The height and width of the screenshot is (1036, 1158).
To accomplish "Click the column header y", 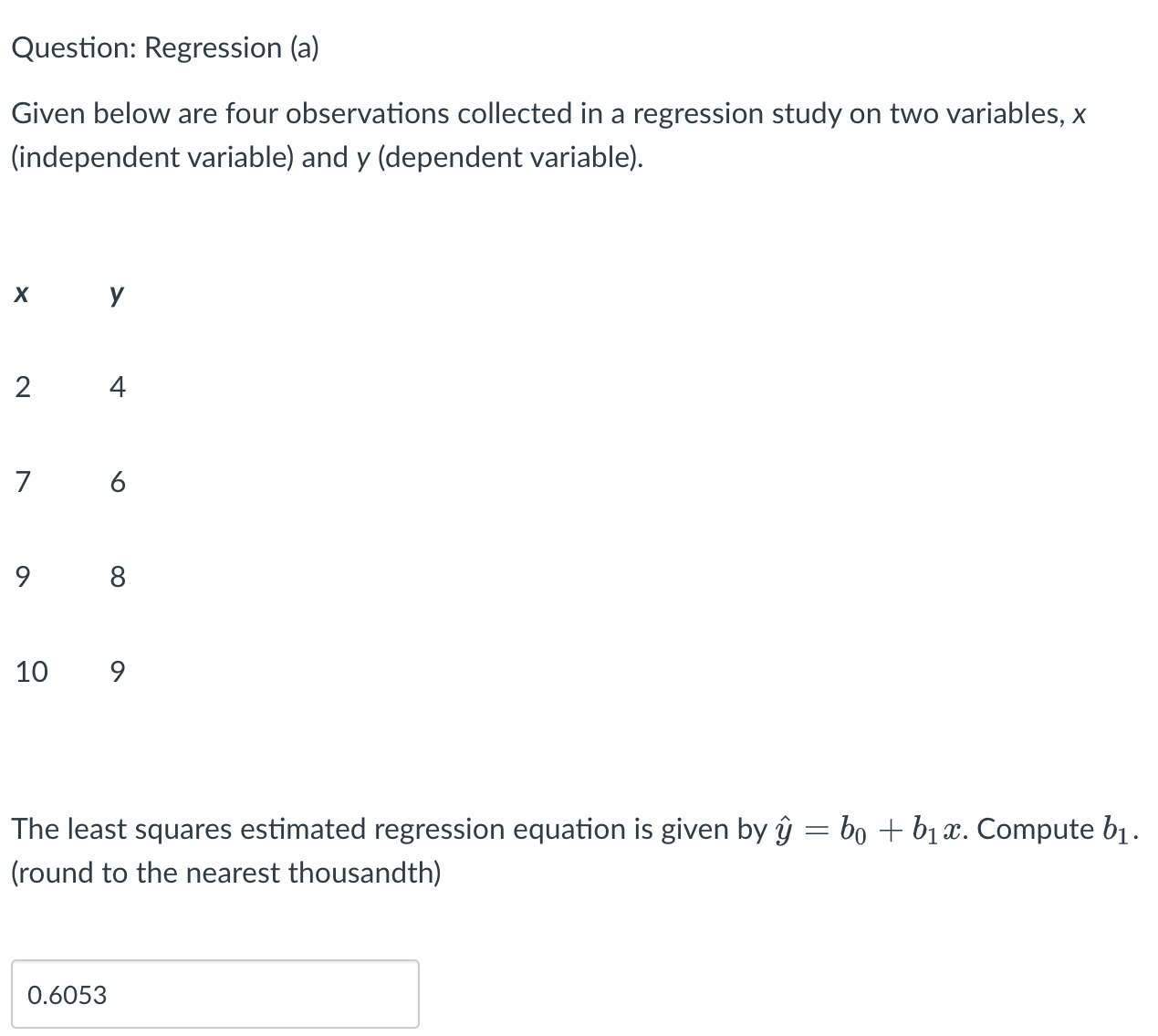I will (x=116, y=293).
